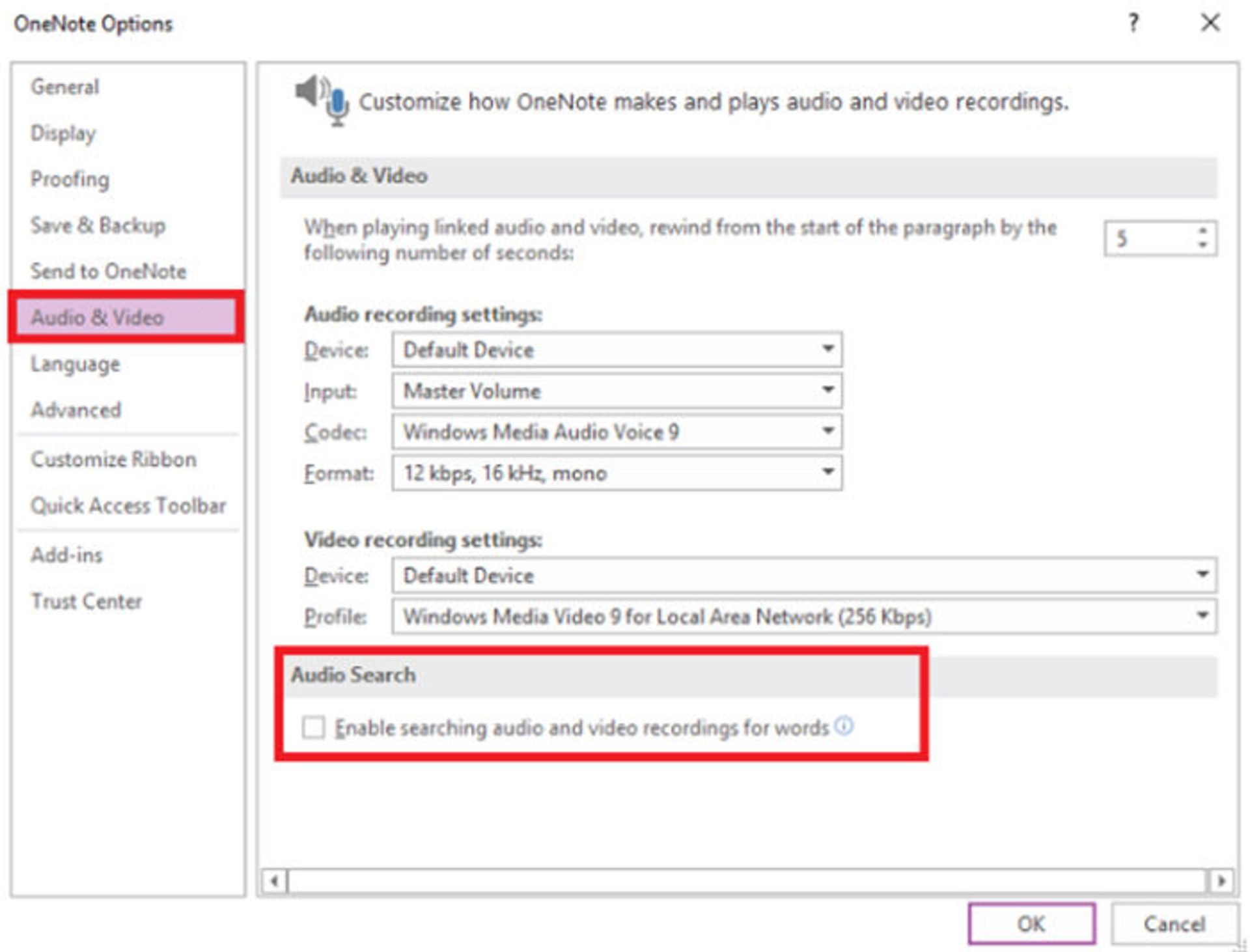Open the video Device dropdown

[x=1202, y=575]
